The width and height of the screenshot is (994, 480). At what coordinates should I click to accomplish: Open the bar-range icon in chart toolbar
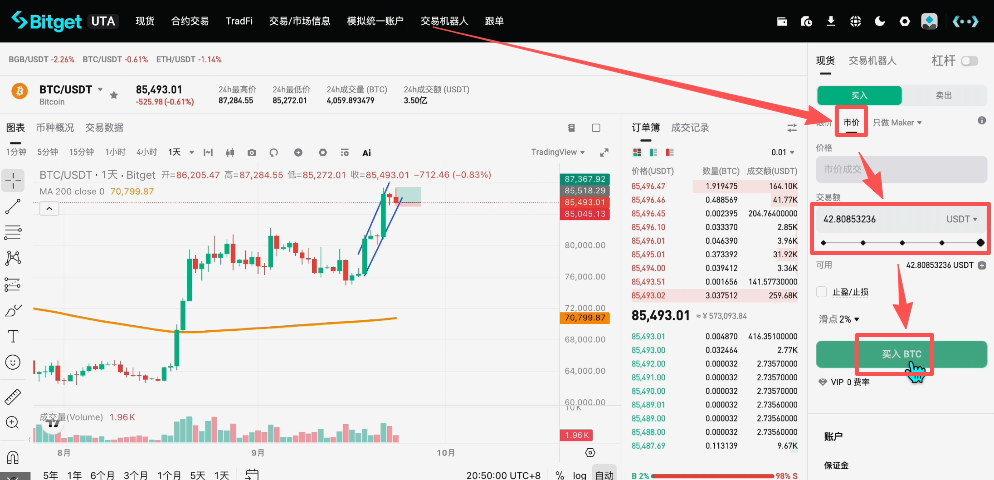pyautogui.click(x=208, y=152)
